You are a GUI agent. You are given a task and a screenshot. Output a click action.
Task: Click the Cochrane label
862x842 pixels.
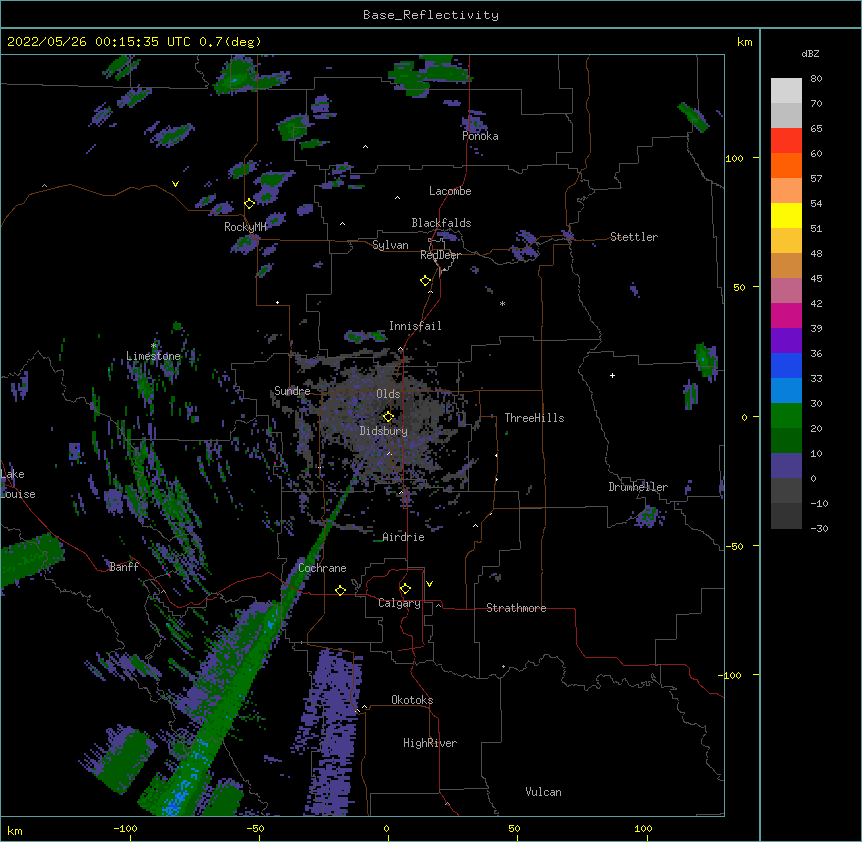[x=322, y=568]
